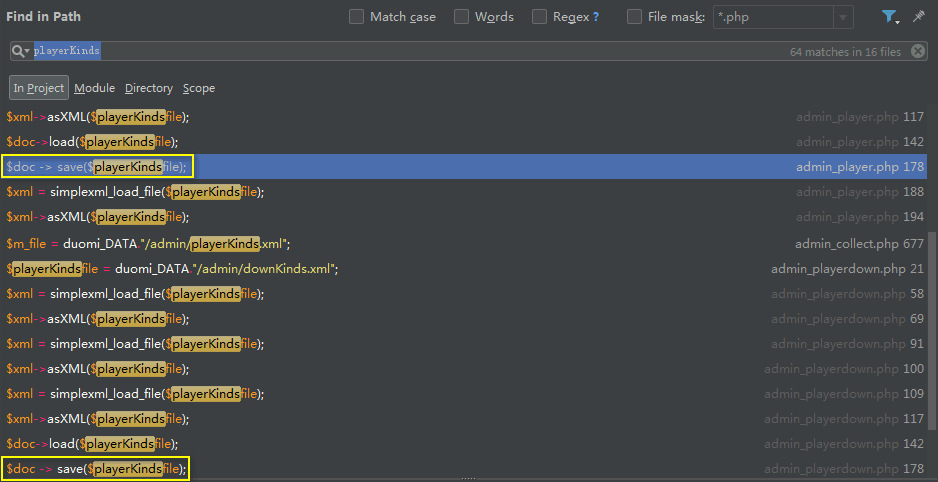Switch to the Module scope tab

coord(94,88)
